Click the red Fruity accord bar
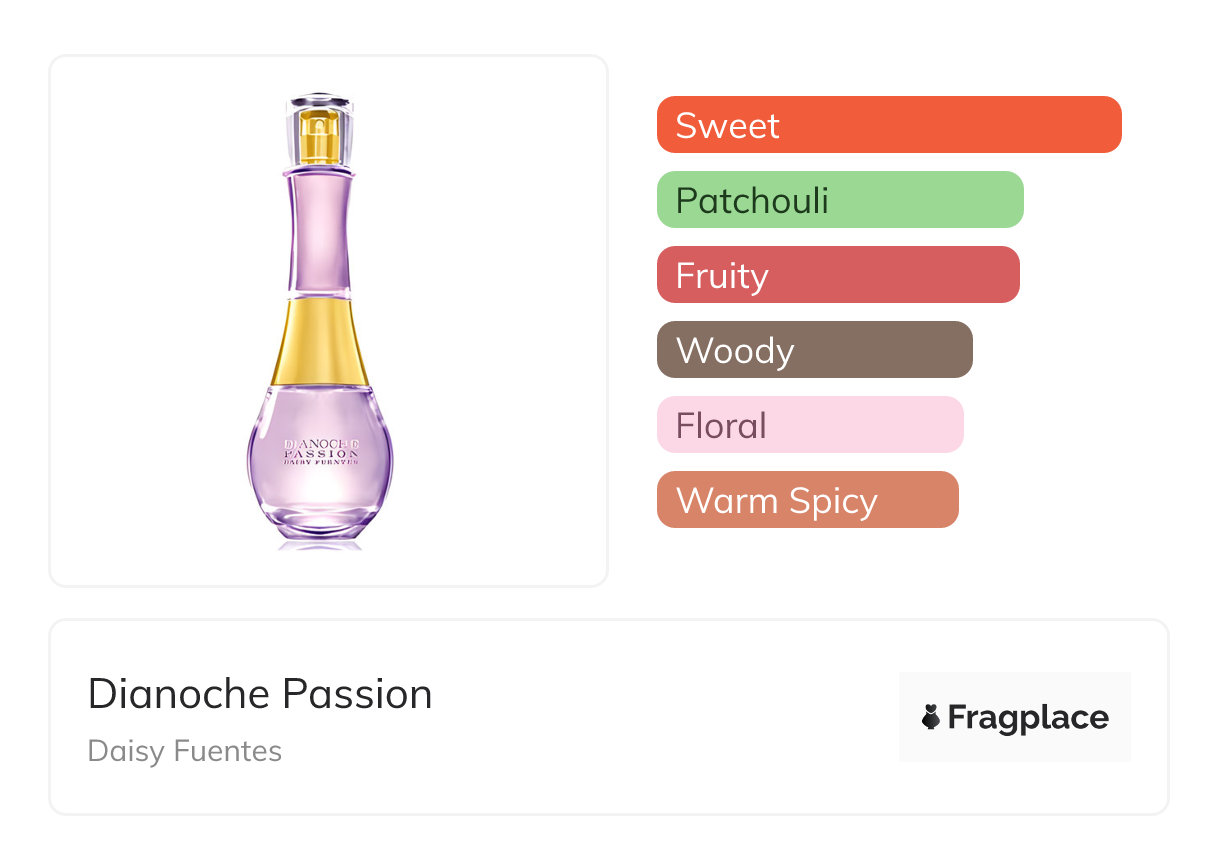 tap(838, 275)
